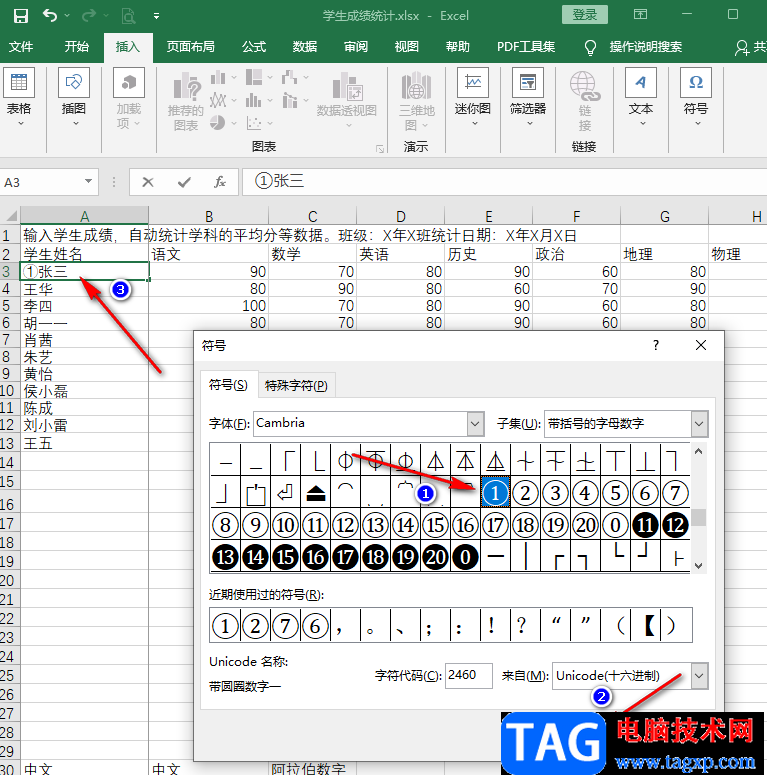Viewport: 767px width, 775px height.
Task: Click the character code field 2460
Action: [469, 675]
